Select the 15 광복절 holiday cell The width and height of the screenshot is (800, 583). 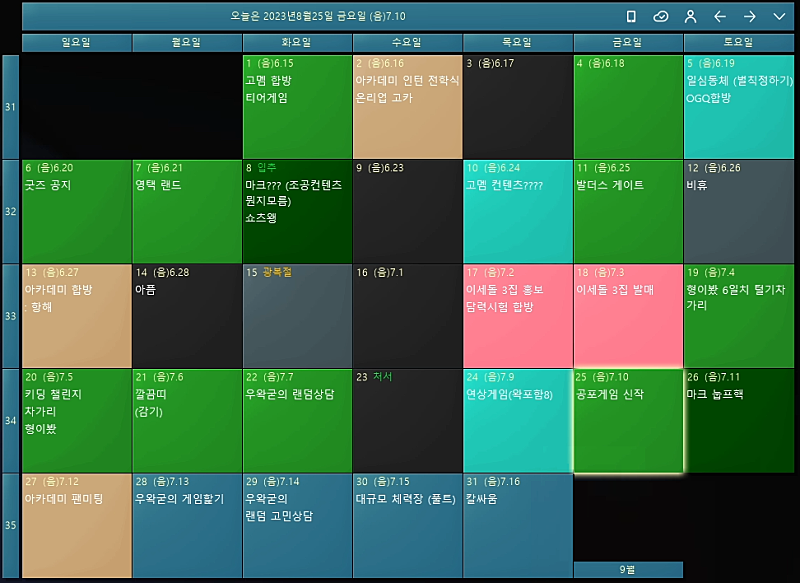pos(297,316)
